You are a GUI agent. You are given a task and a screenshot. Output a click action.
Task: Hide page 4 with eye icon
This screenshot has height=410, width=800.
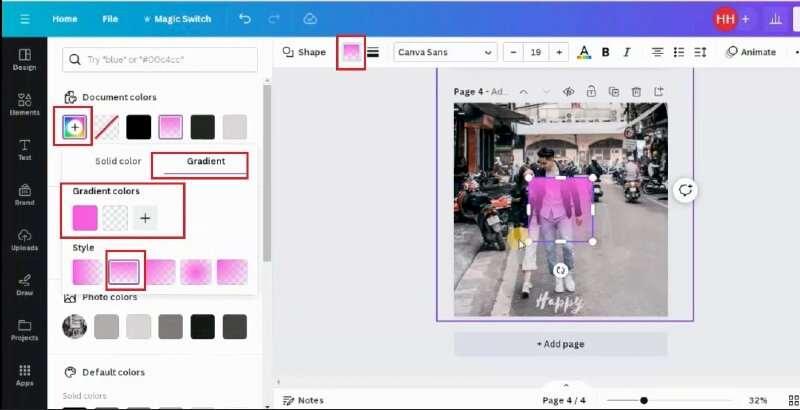pyautogui.click(x=568, y=92)
